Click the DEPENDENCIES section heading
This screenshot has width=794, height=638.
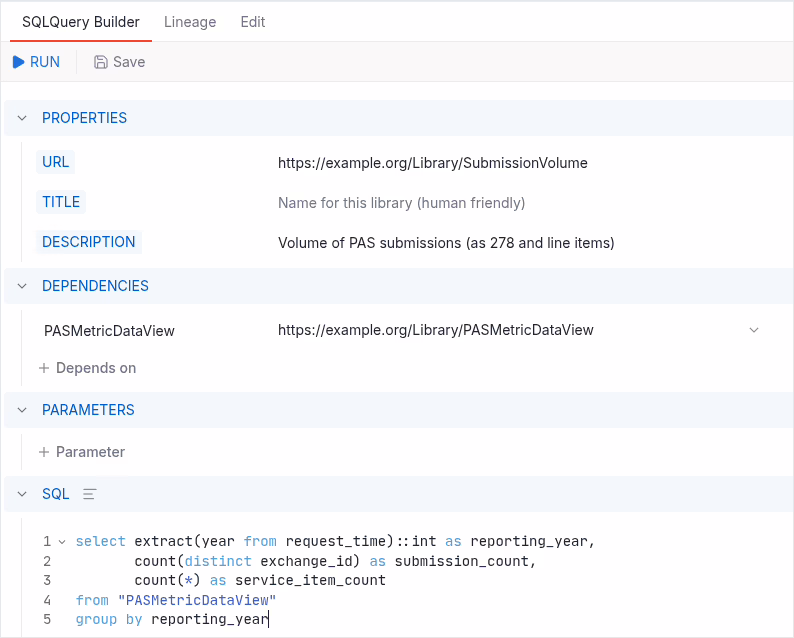pyautogui.click(x=95, y=286)
